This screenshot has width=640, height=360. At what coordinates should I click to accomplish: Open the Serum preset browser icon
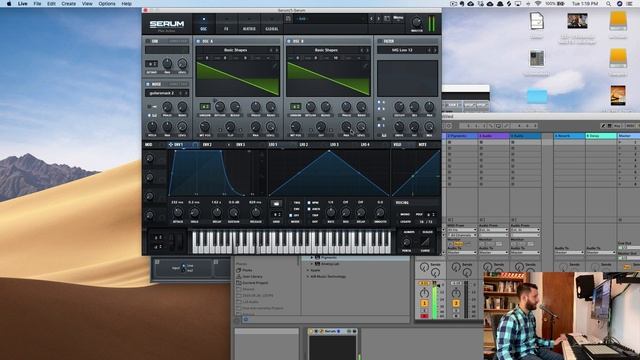[387, 18]
